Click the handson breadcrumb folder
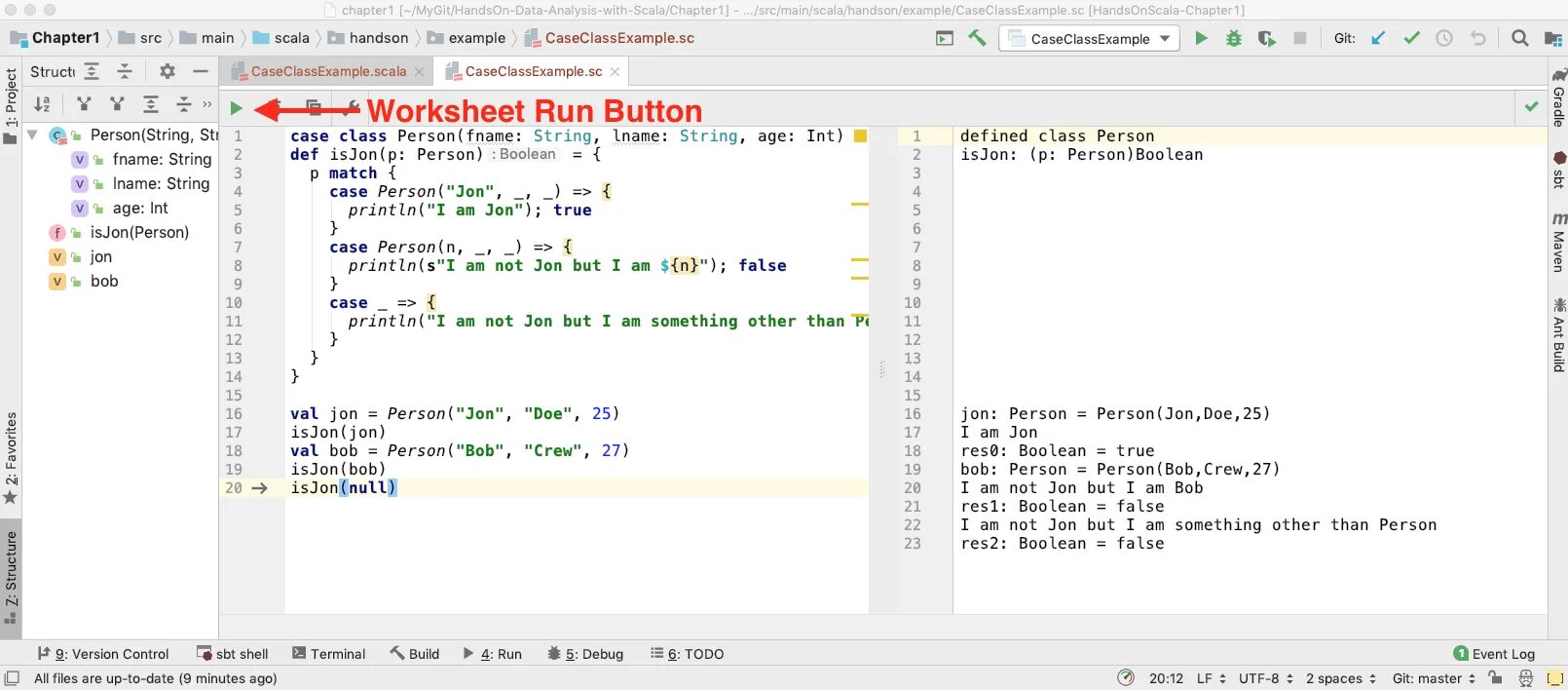 pyautogui.click(x=368, y=38)
